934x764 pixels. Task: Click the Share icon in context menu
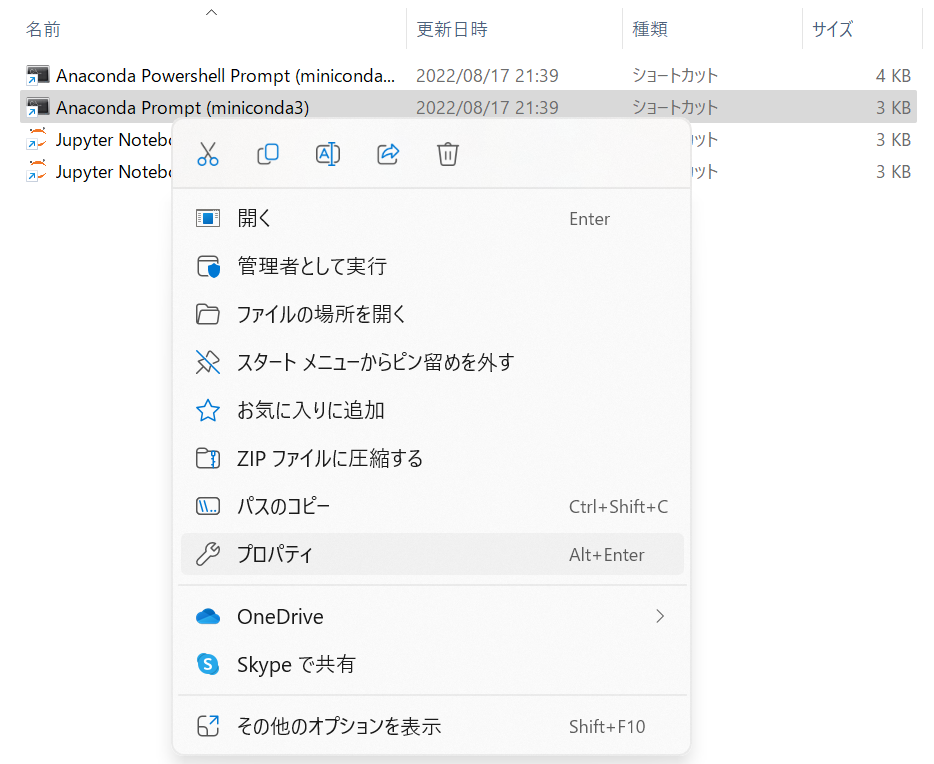[388, 154]
